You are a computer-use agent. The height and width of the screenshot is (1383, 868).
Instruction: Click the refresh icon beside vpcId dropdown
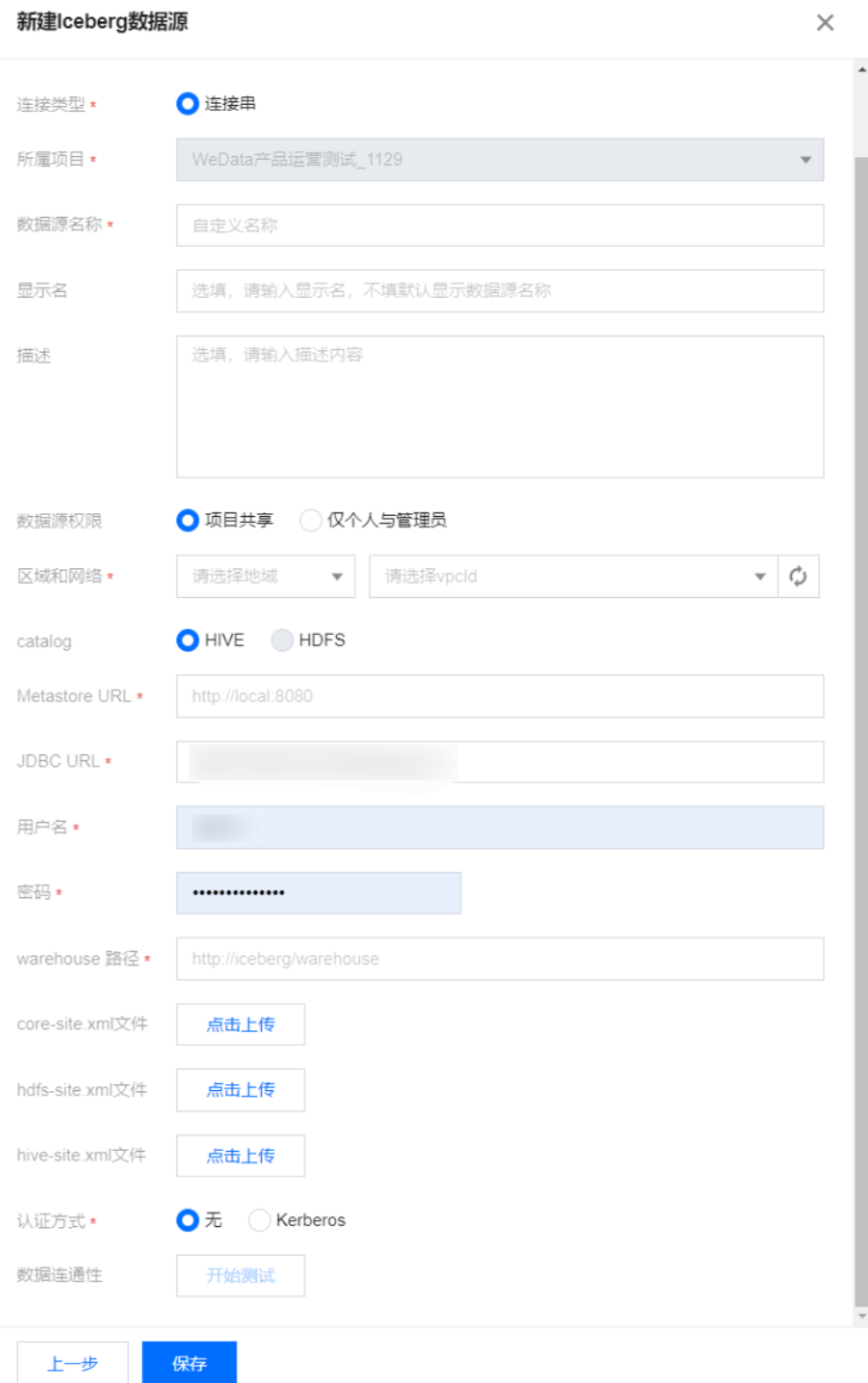click(x=798, y=577)
